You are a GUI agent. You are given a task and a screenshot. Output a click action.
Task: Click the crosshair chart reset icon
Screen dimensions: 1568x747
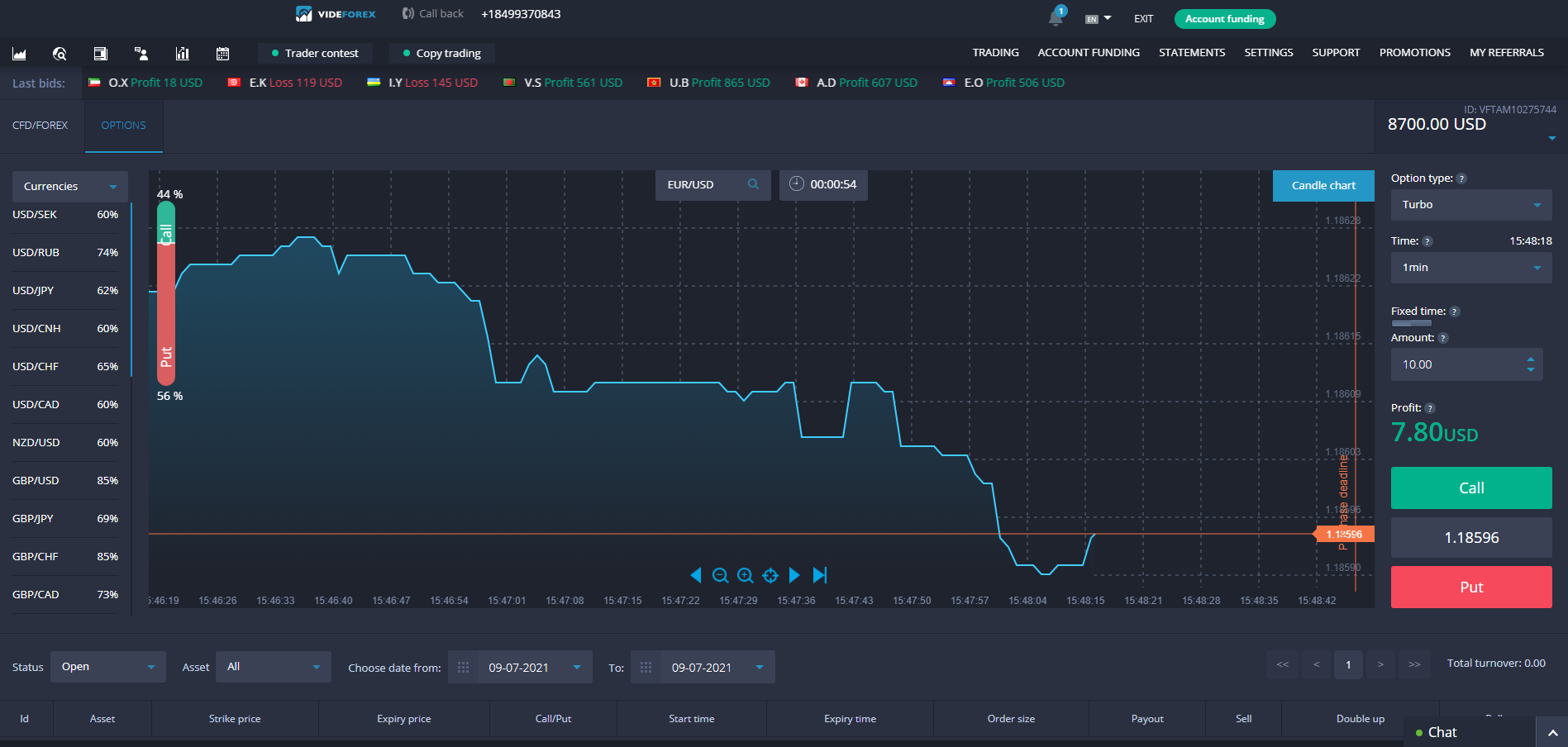pyautogui.click(x=770, y=575)
